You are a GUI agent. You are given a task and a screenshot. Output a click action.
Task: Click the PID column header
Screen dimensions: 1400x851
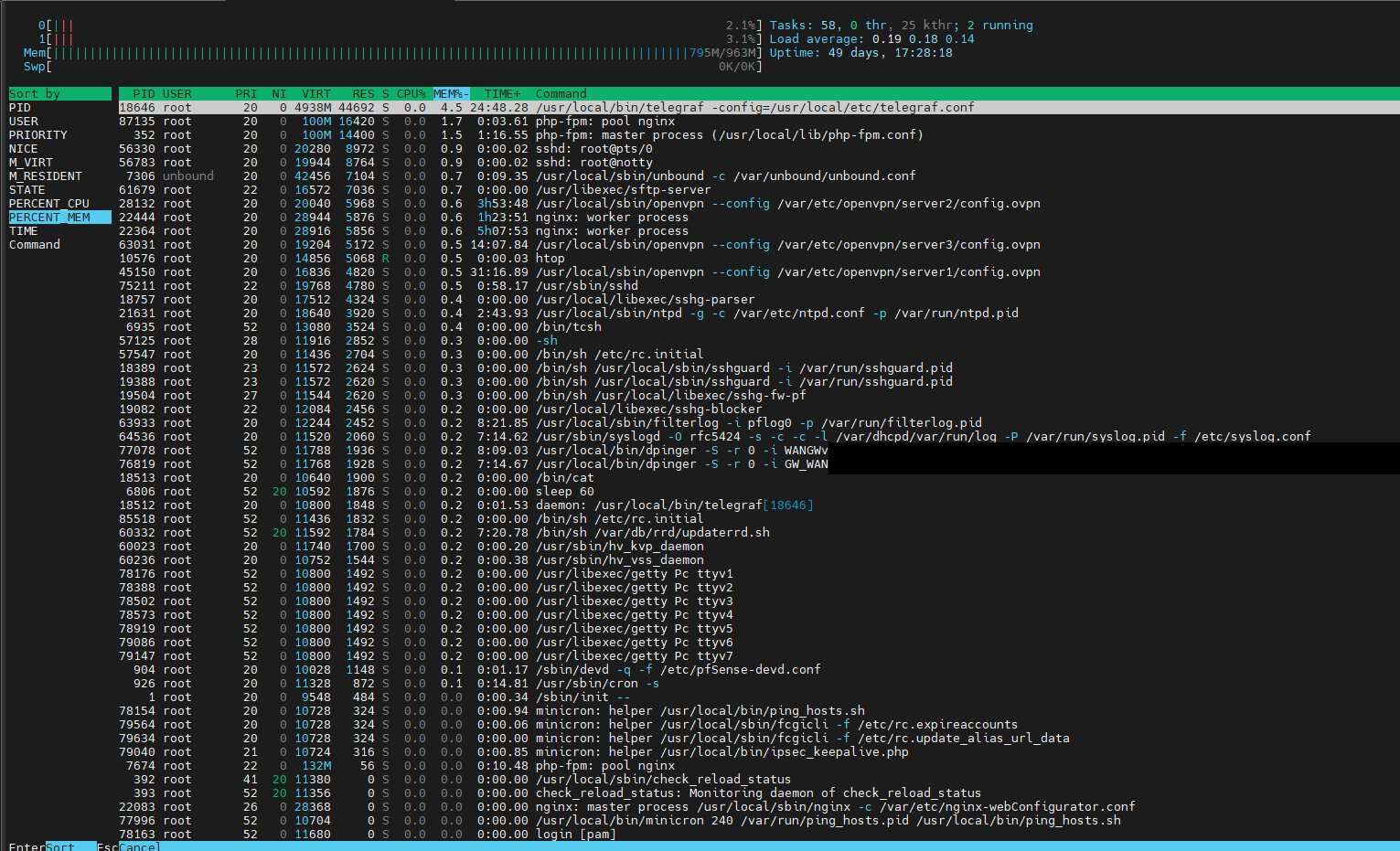click(144, 94)
